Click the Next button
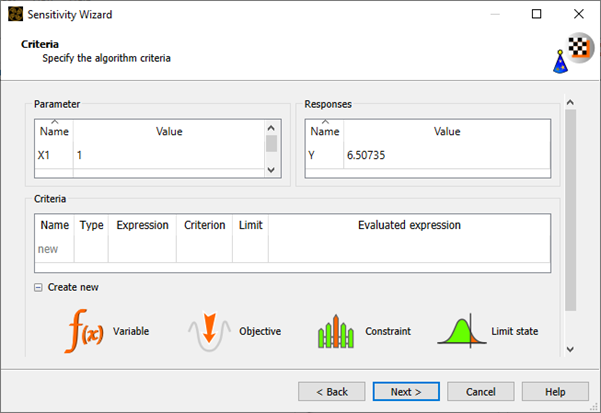 (x=406, y=392)
